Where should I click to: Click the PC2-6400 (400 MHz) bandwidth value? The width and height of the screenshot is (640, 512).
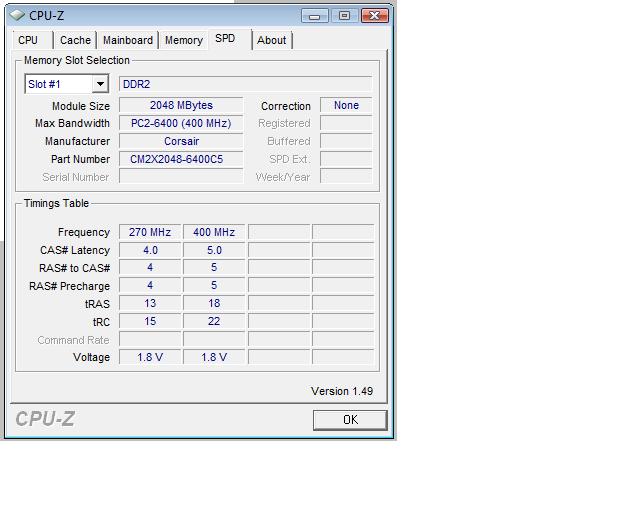(181, 123)
